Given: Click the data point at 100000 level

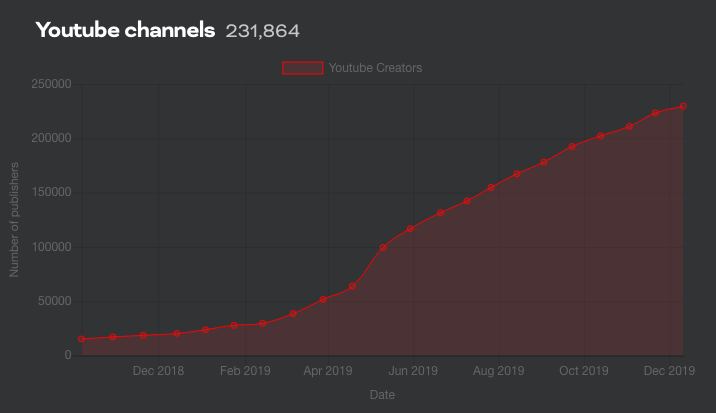Looking at the screenshot, I should point(383,247).
